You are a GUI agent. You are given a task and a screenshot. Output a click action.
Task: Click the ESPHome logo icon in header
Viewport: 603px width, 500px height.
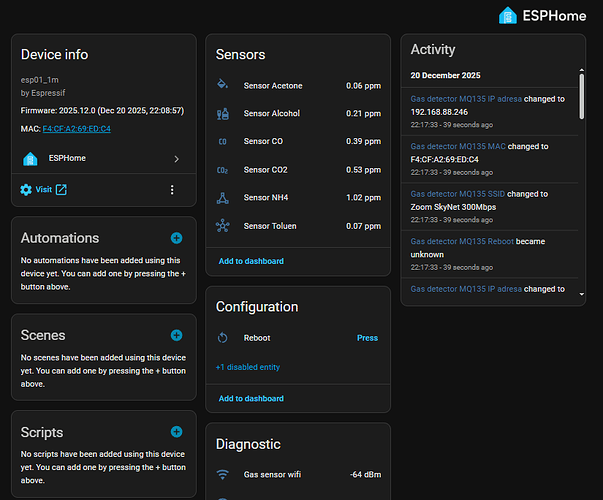pos(508,15)
